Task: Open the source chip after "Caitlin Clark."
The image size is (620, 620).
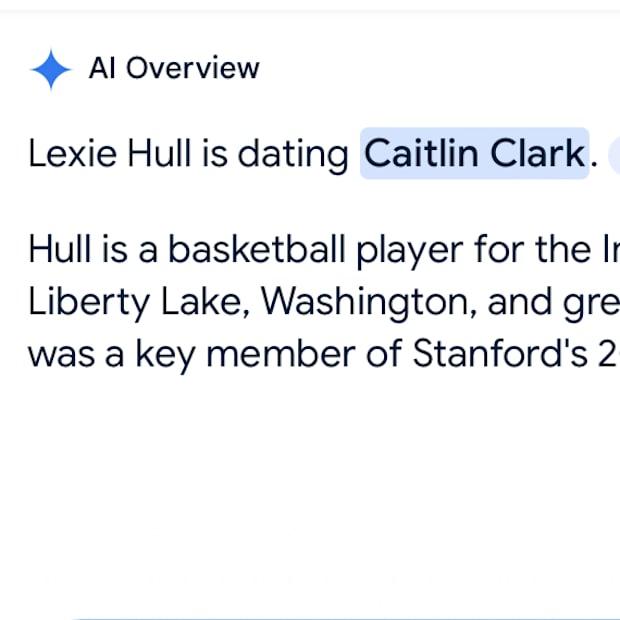Action: pyautogui.click(x=613, y=155)
